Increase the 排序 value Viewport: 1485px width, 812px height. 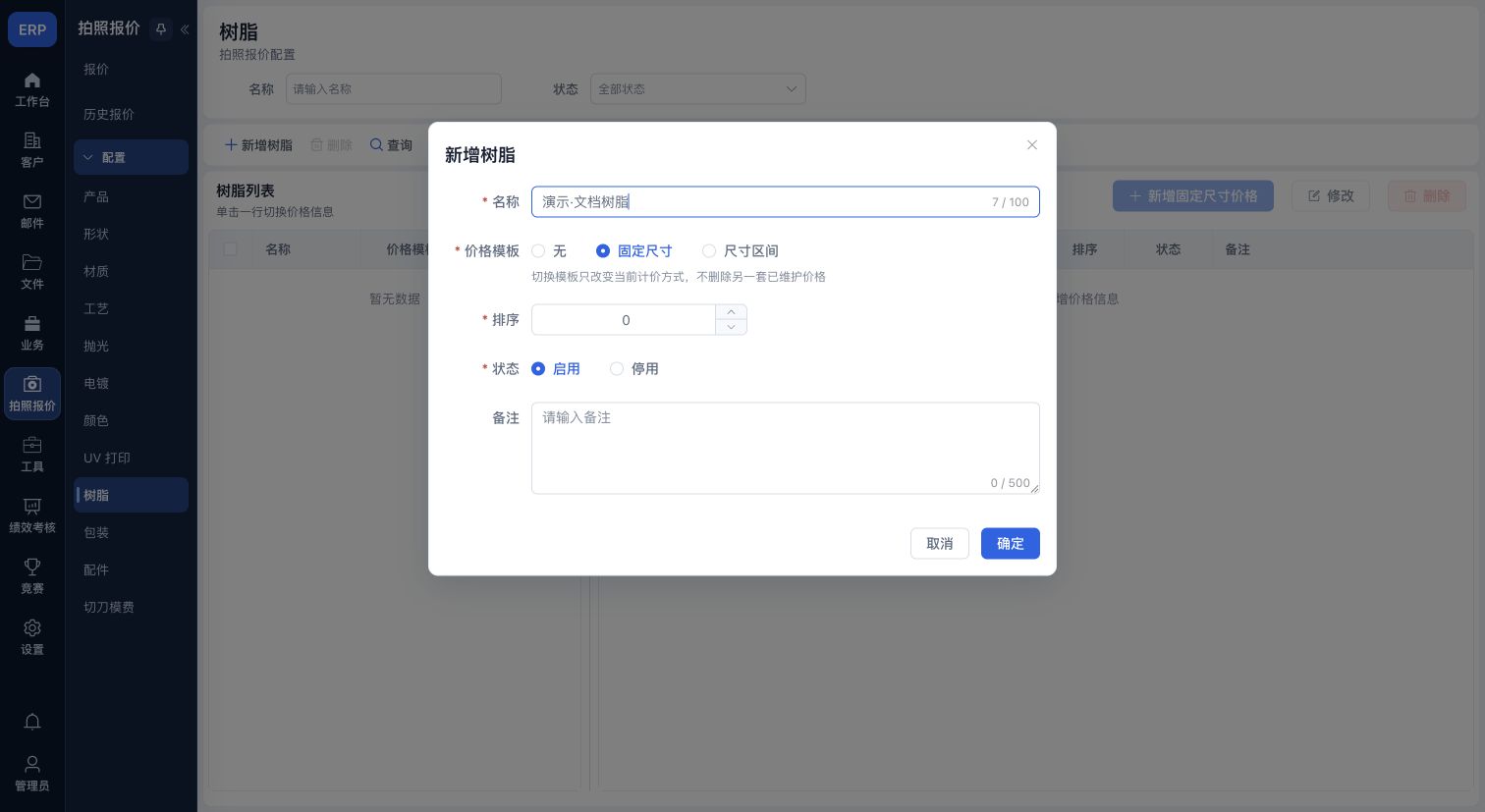point(731,312)
